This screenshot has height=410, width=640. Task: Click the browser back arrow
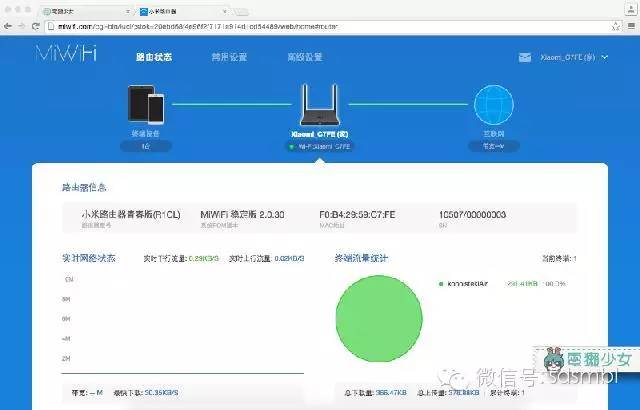pos(8,27)
